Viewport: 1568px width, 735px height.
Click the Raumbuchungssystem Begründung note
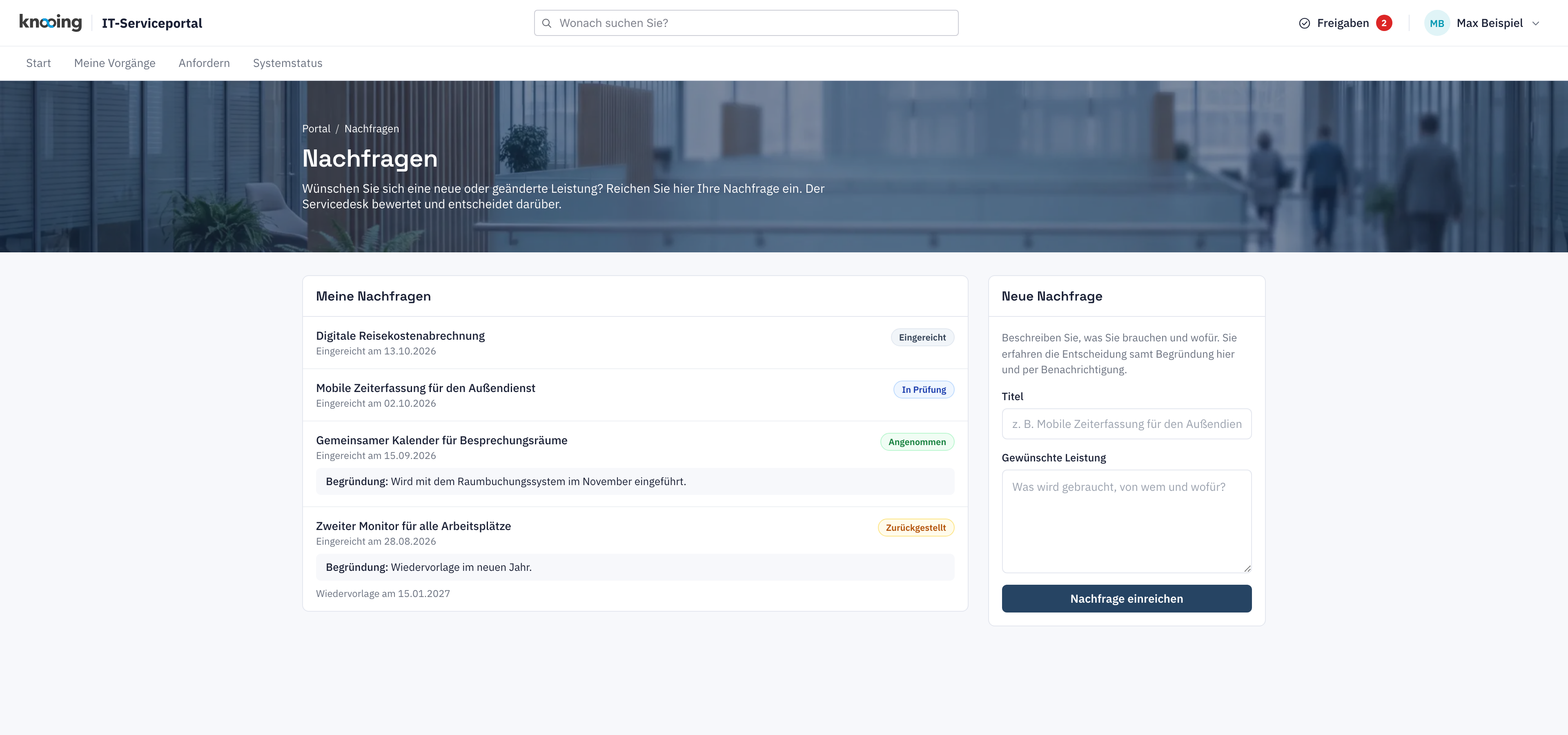tap(635, 482)
